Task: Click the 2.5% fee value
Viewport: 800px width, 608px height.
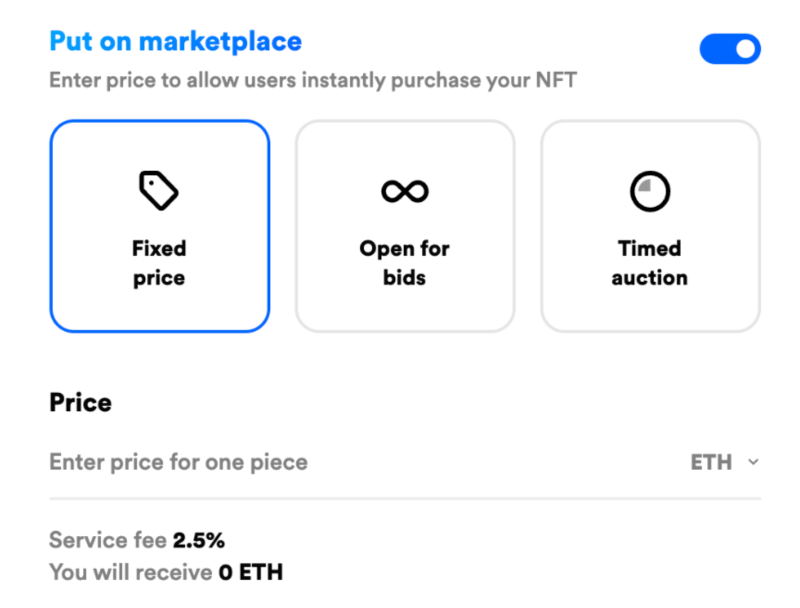Action: pyautogui.click(x=199, y=541)
